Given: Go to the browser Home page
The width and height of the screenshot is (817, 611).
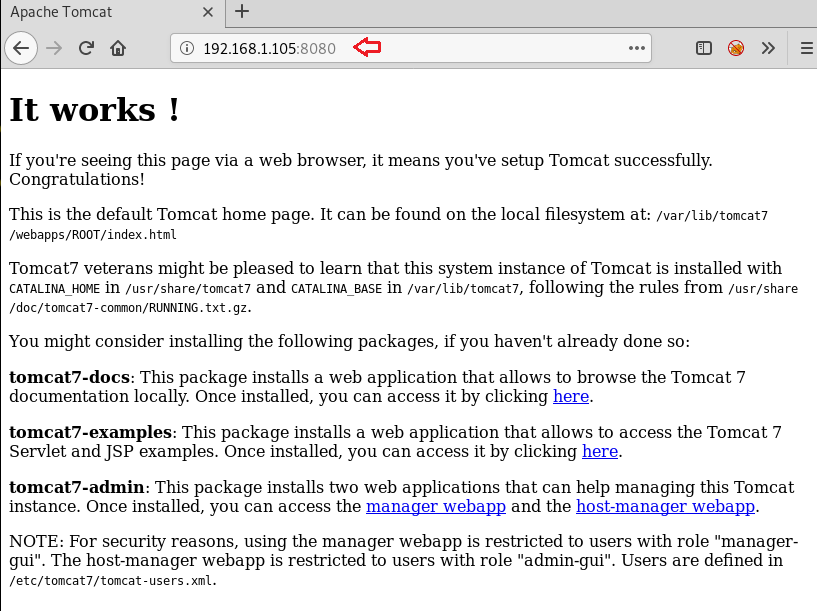Looking at the screenshot, I should [118, 48].
